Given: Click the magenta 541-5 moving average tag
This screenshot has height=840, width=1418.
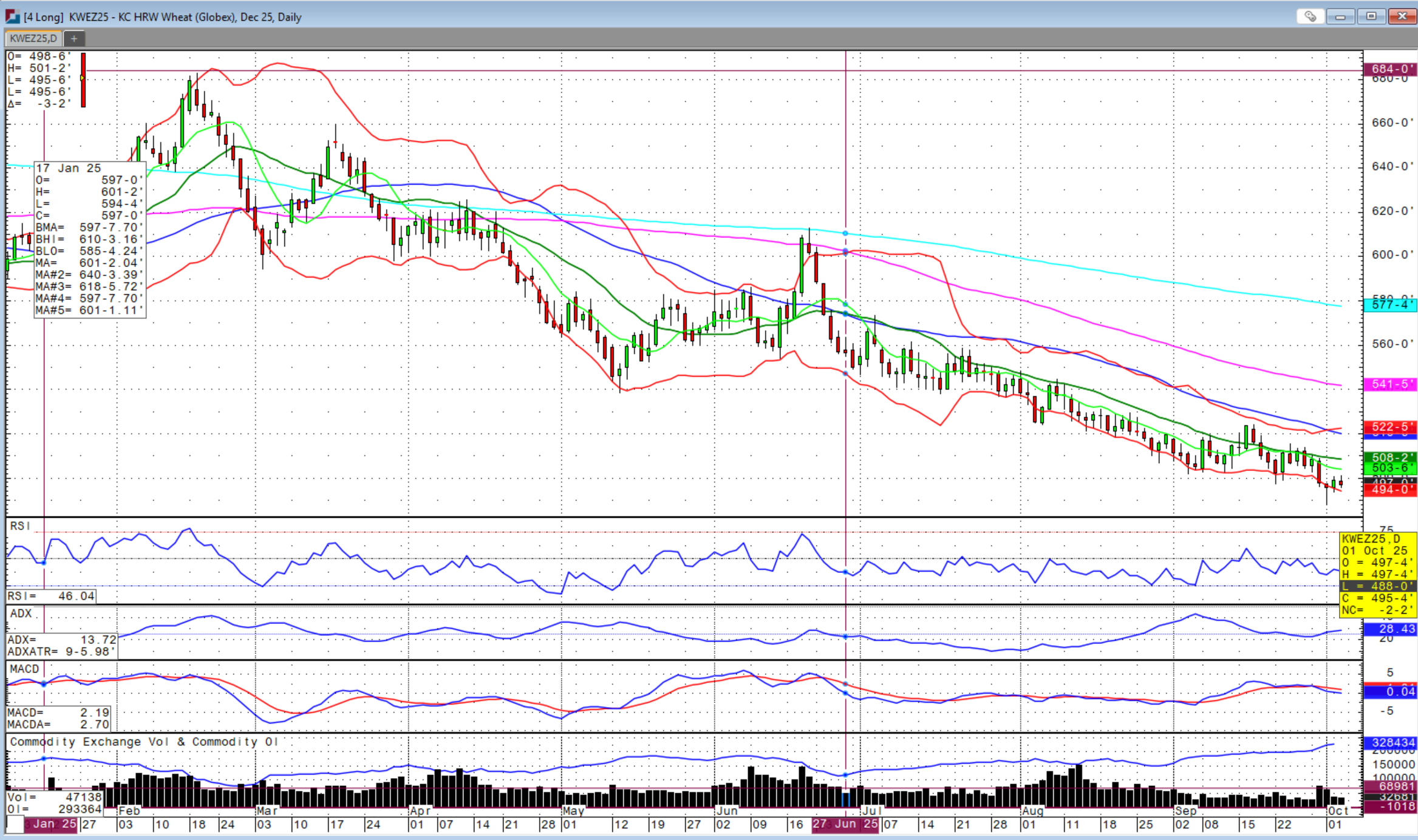Looking at the screenshot, I should tap(1389, 384).
